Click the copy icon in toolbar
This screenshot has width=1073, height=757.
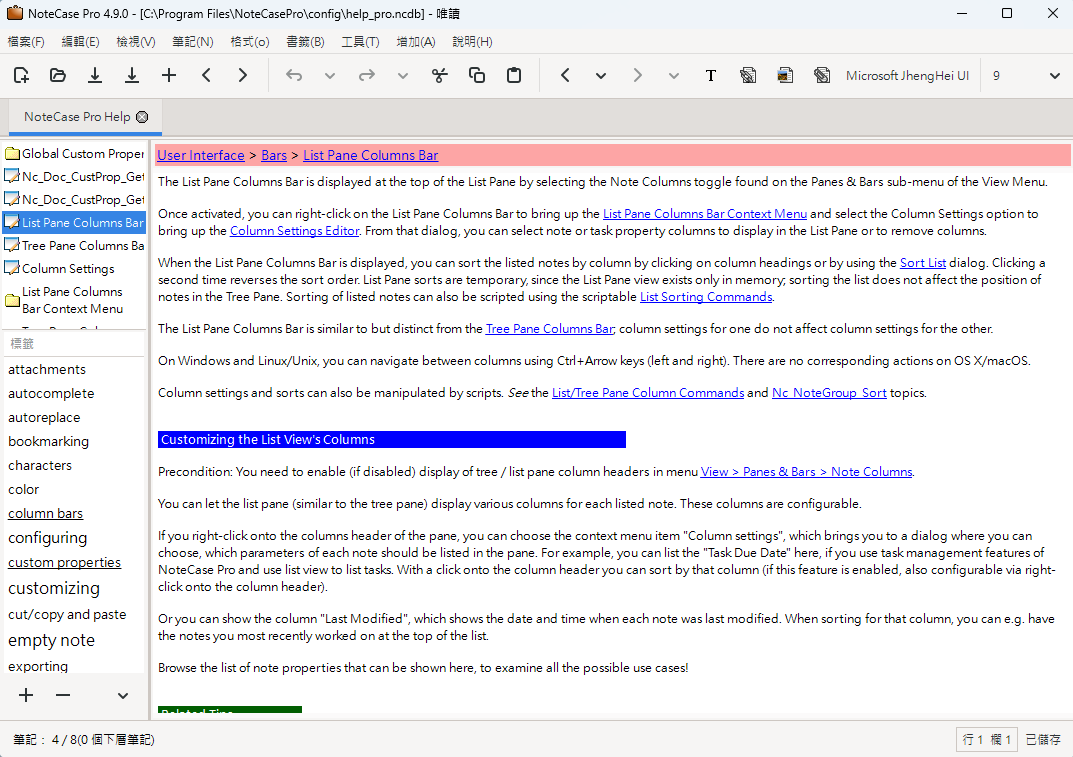coord(477,75)
